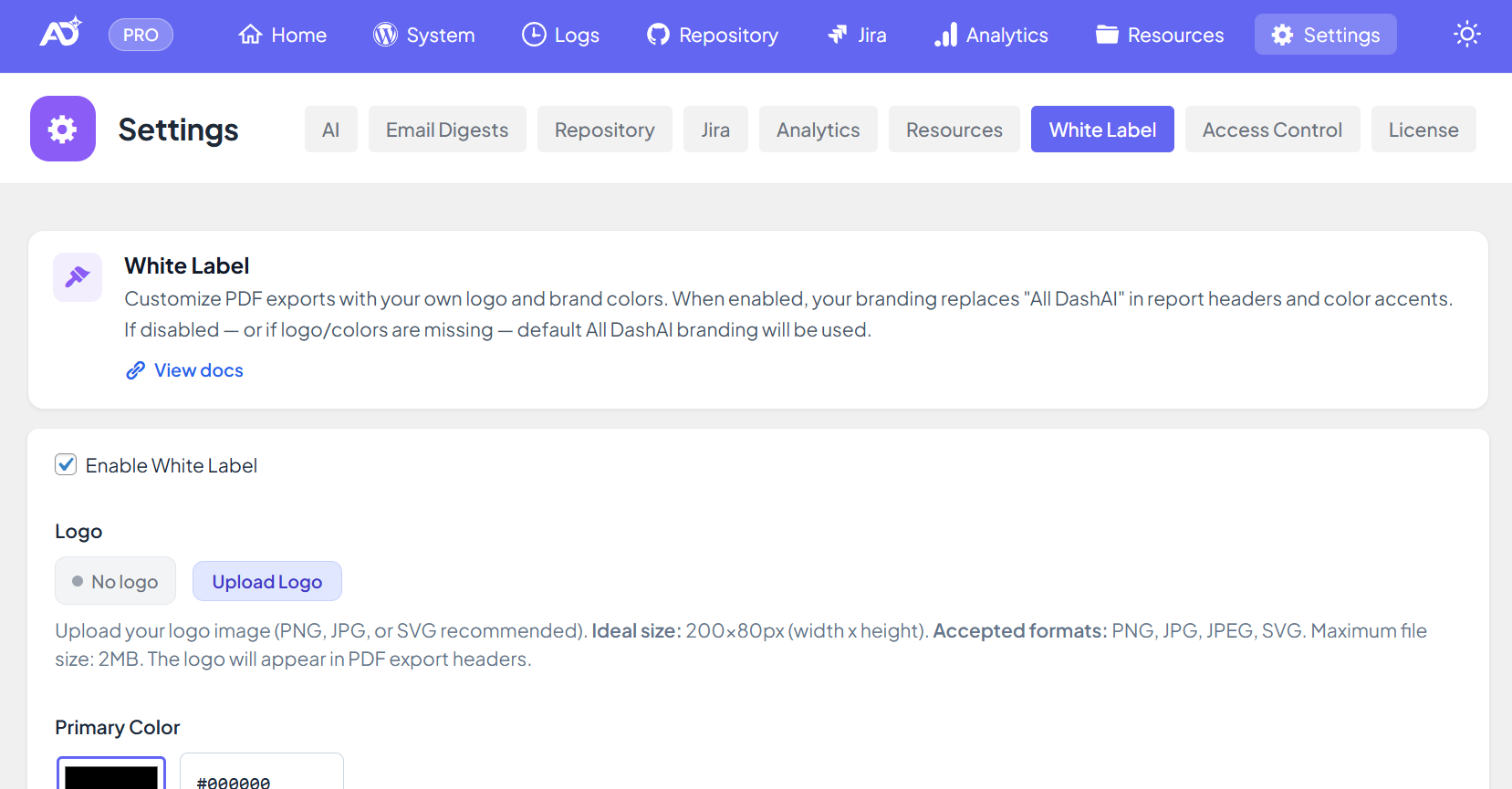Open the Access Control settings tab
1512x789 pixels.
point(1271,130)
